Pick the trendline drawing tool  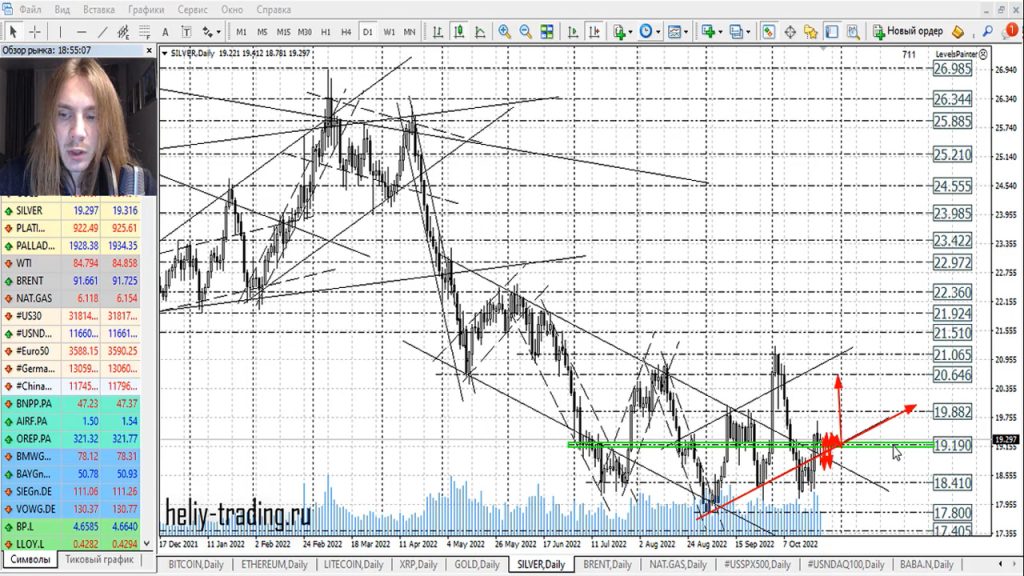tap(99, 31)
